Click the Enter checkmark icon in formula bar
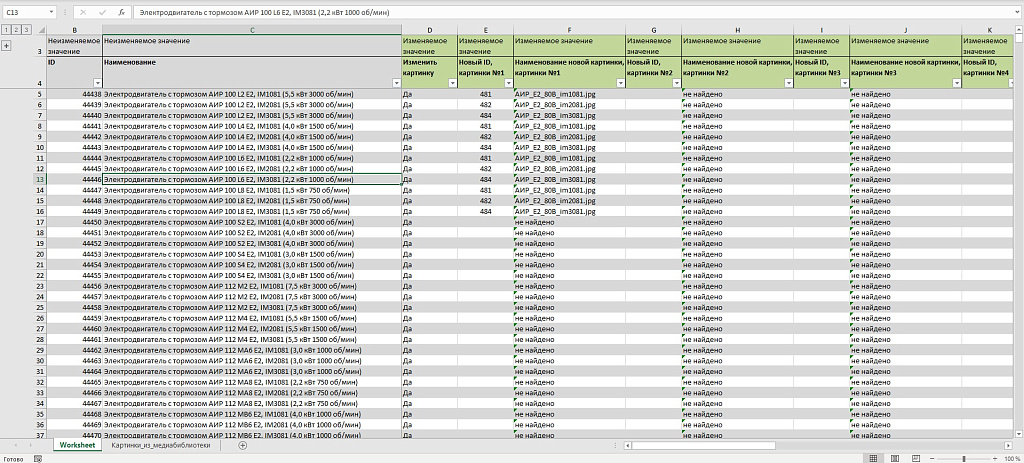Viewport: 1024px width, 463px height. tap(102, 12)
